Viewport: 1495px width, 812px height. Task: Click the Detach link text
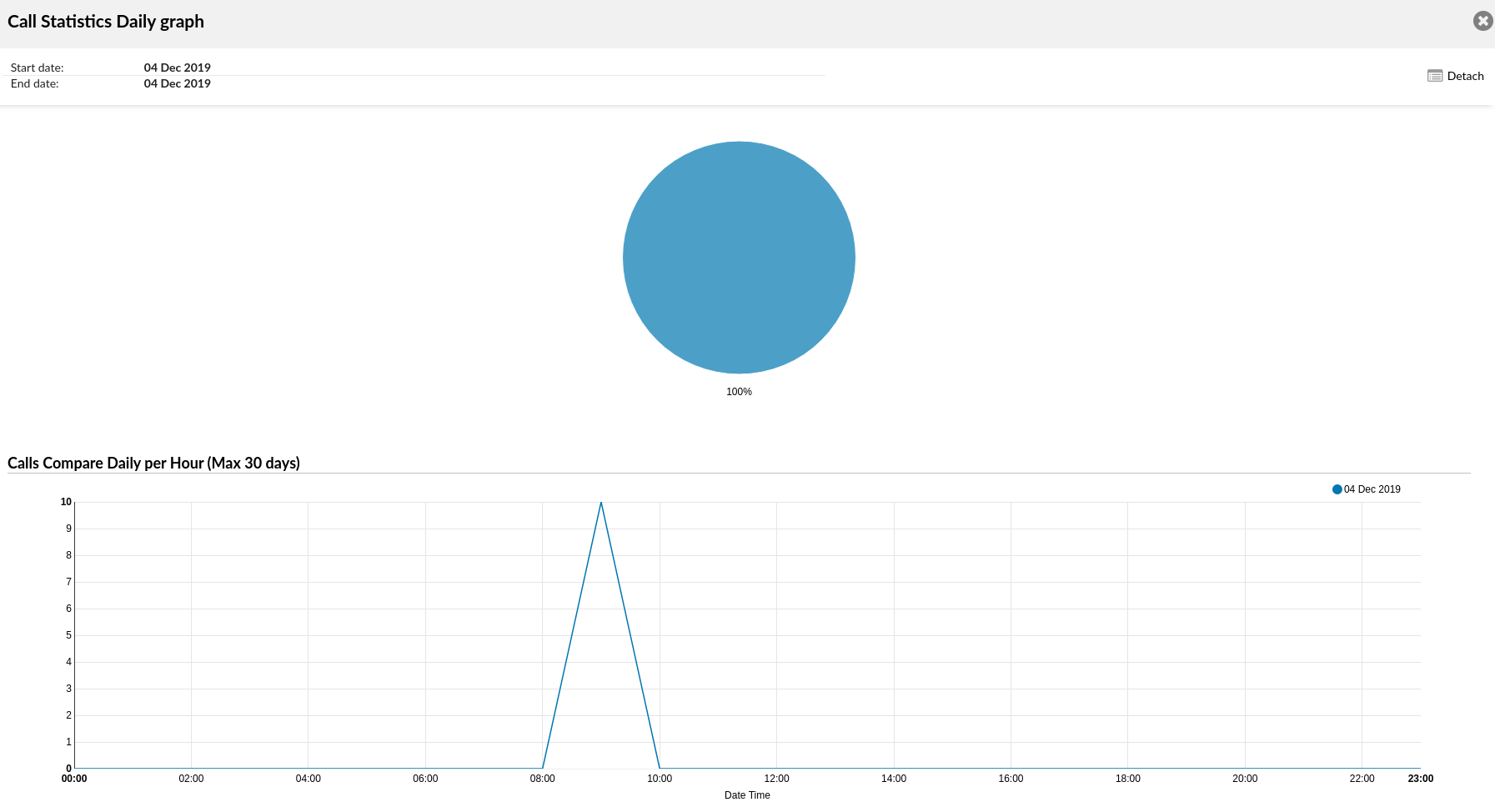1465,76
